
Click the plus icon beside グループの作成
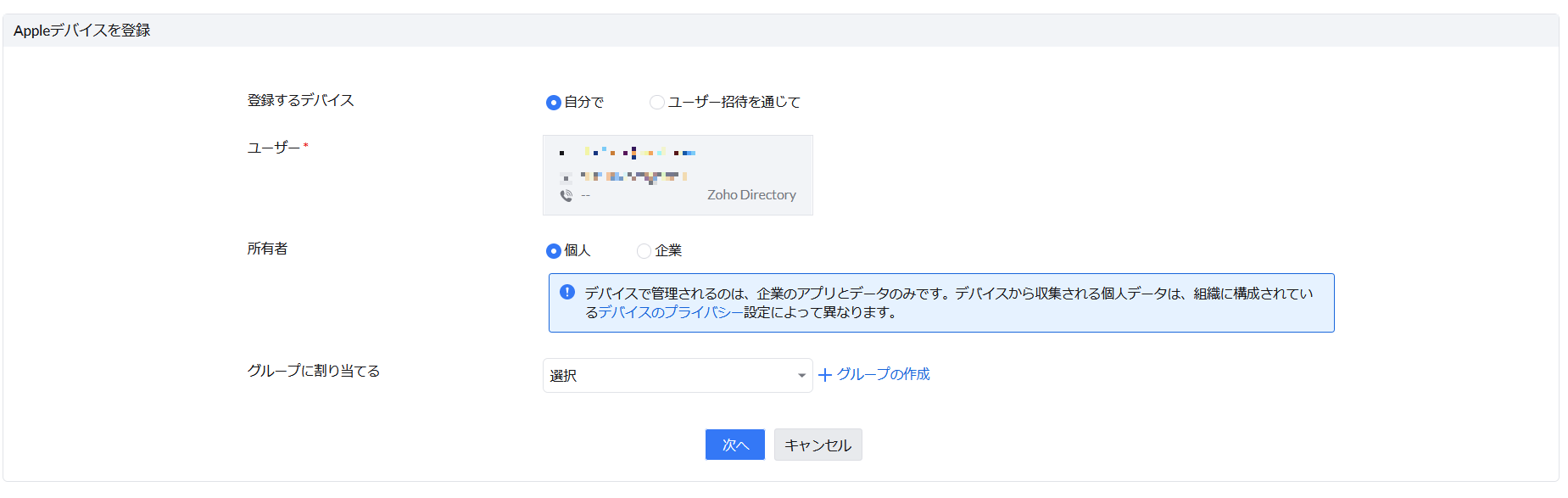[x=824, y=375]
